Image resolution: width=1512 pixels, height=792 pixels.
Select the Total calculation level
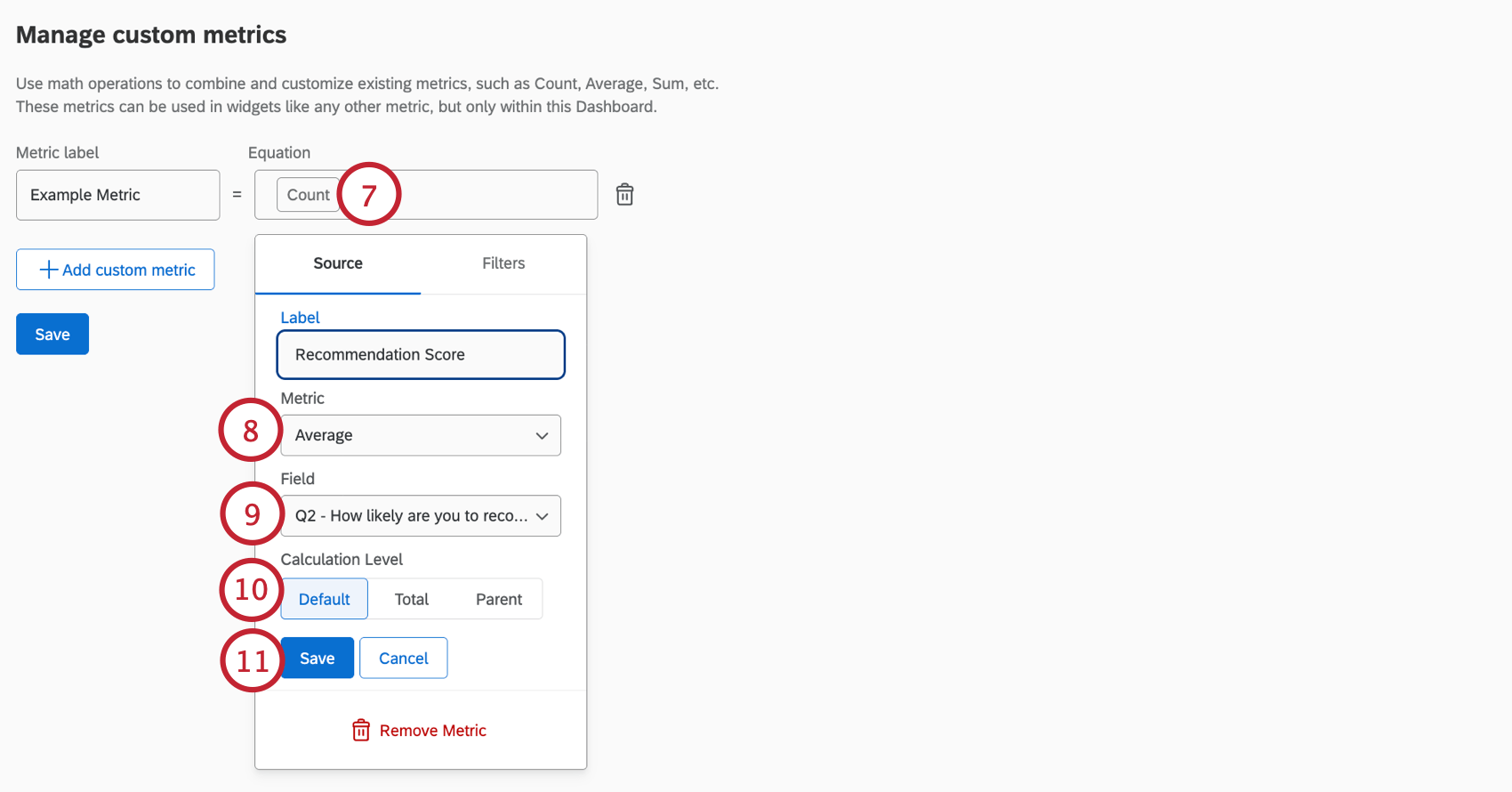tap(412, 599)
